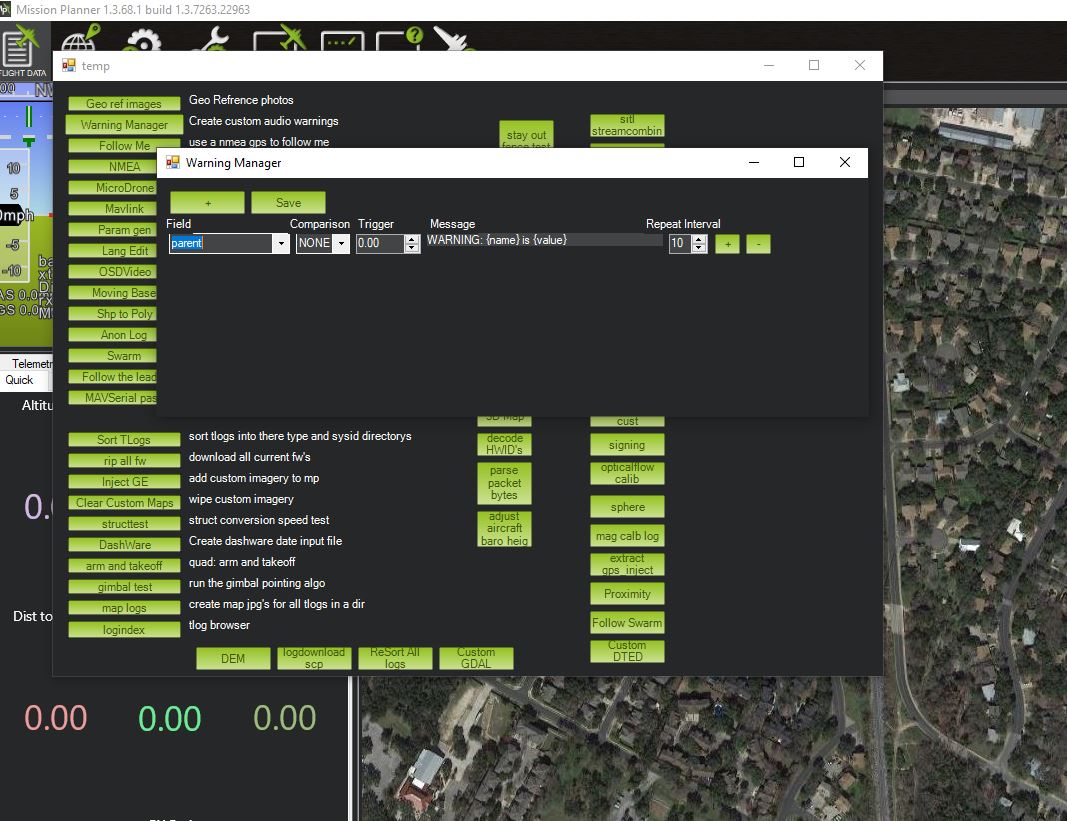Select the Telemetry tab
Image resolution: width=1067 pixels, height=821 pixels.
(x=30, y=364)
